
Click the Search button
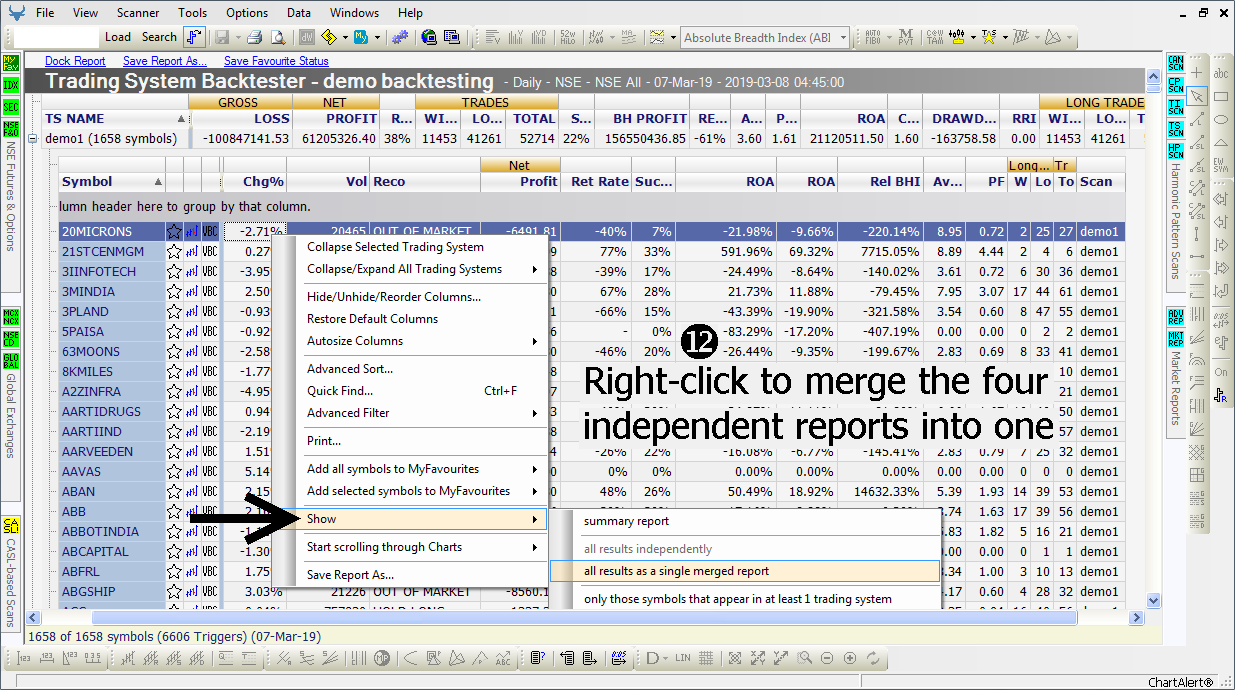[x=159, y=37]
